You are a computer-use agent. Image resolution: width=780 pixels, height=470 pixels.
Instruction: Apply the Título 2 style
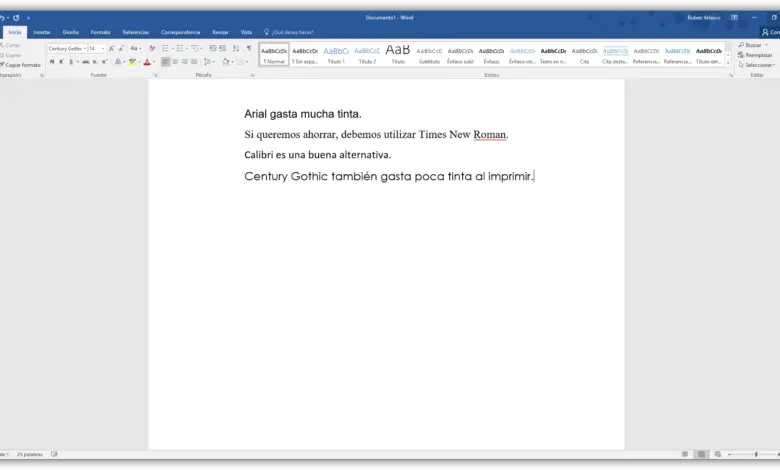click(367, 55)
